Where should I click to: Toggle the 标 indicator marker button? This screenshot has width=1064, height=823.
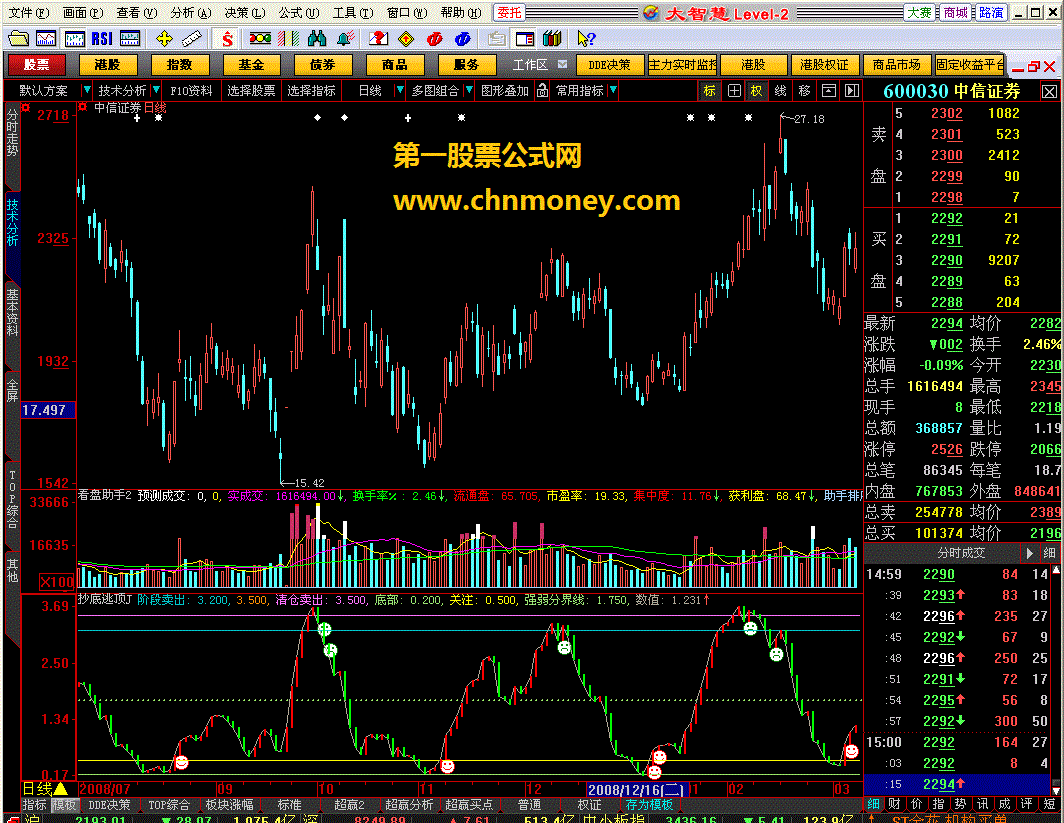[x=709, y=90]
